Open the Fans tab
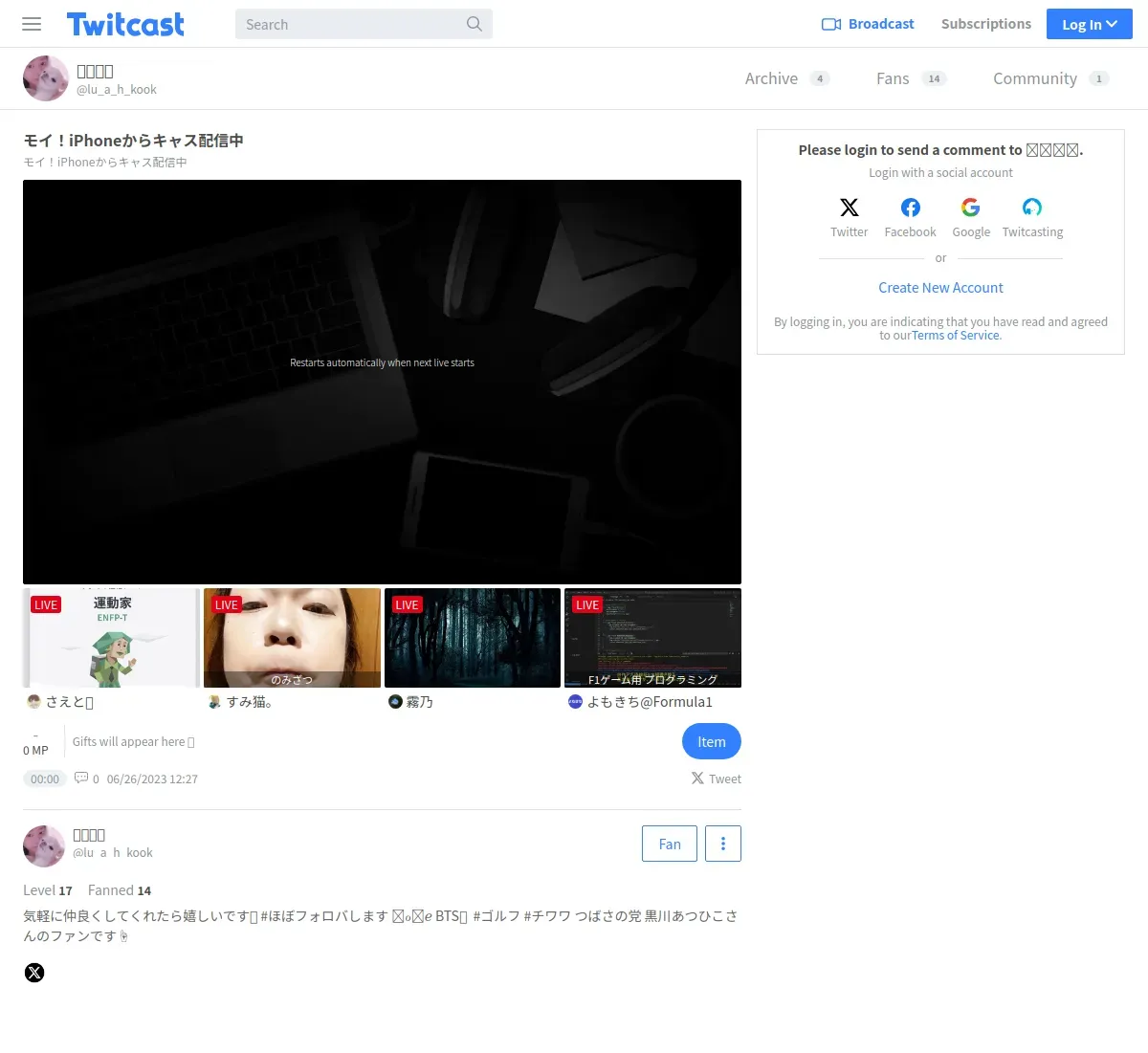Image resolution: width=1148 pixels, height=1053 pixels. [x=911, y=78]
